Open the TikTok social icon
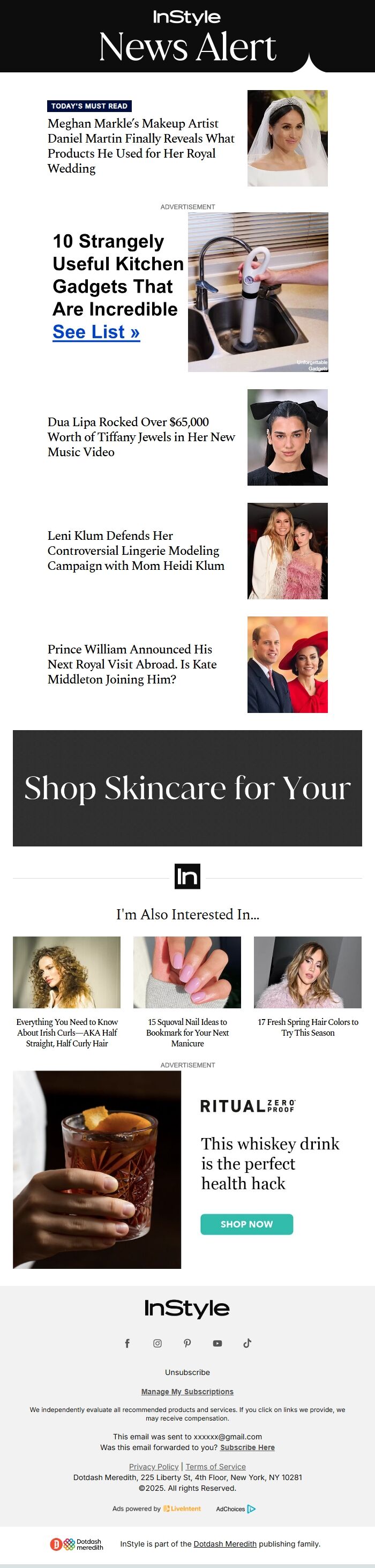The image size is (375, 1568). (247, 1343)
